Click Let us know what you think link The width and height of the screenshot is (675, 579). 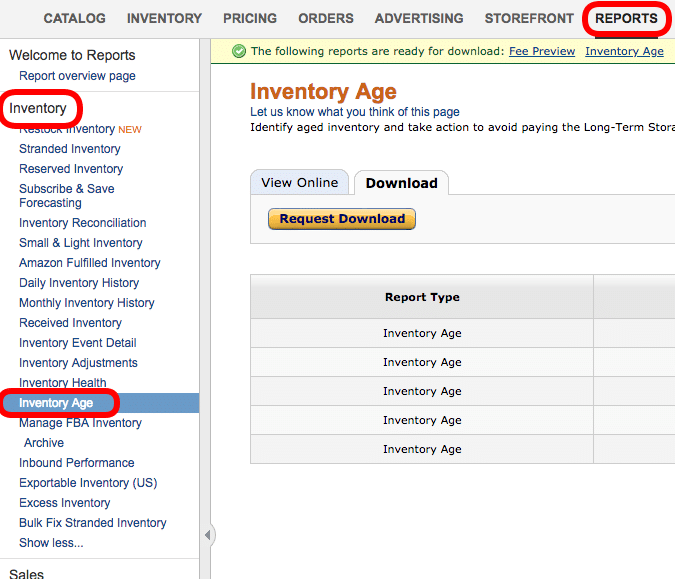[355, 112]
